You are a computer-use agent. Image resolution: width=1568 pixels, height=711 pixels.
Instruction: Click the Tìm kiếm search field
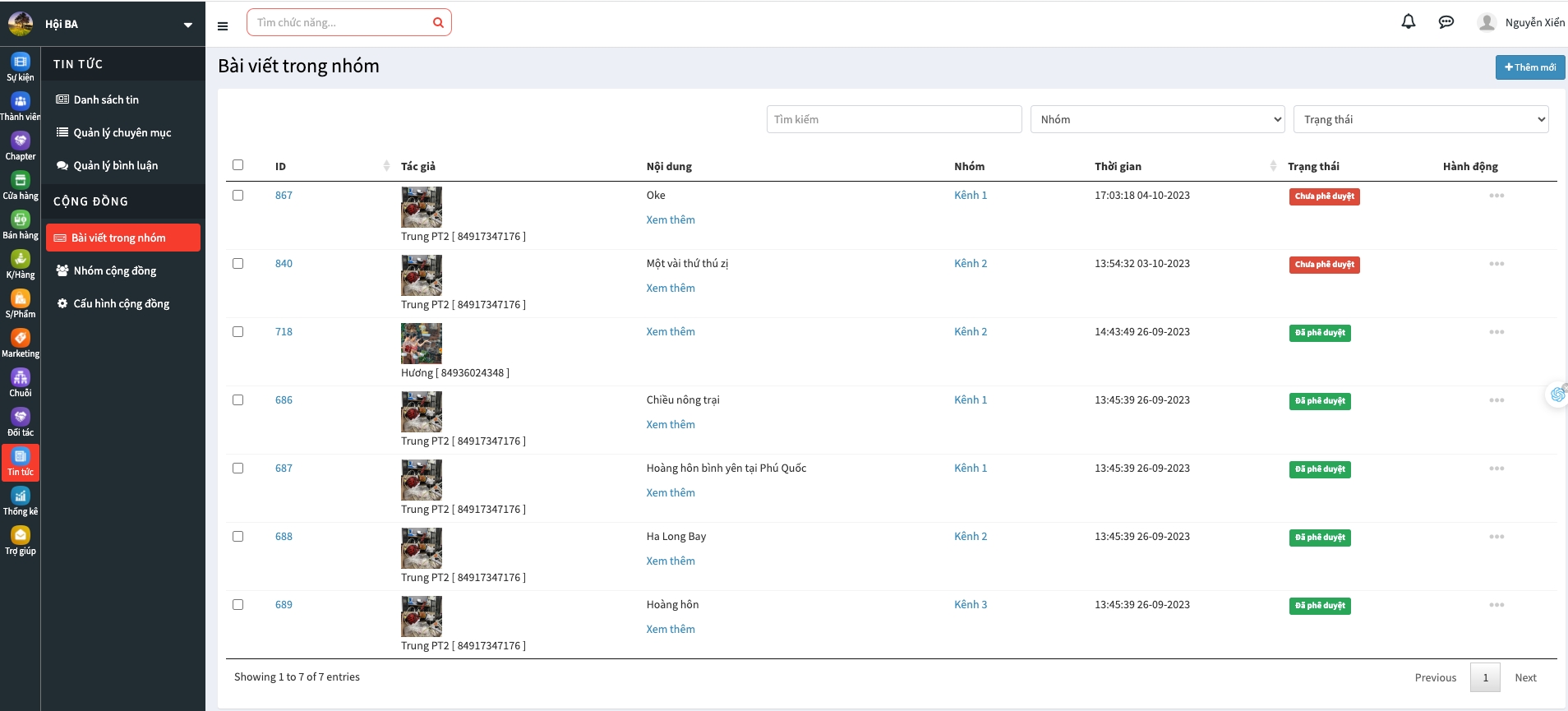893,119
